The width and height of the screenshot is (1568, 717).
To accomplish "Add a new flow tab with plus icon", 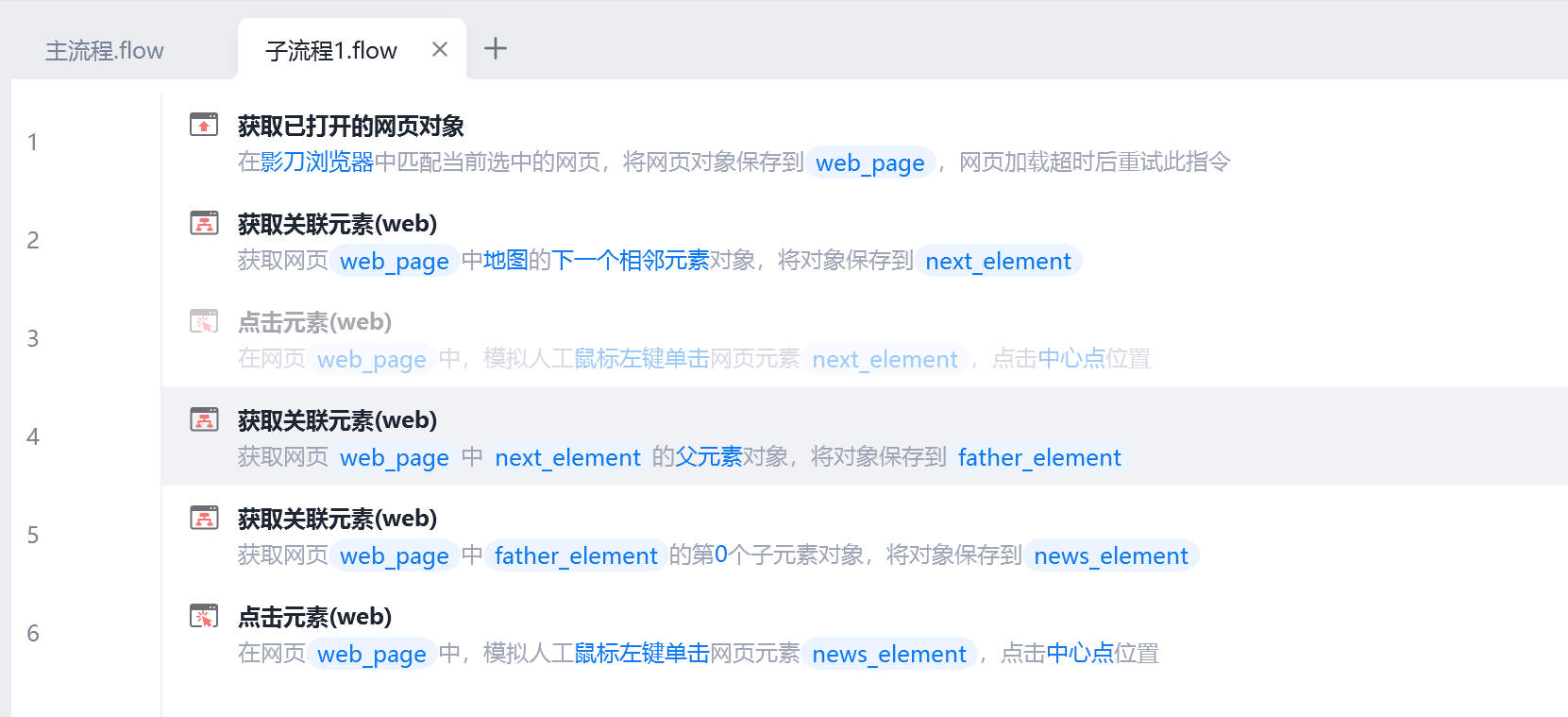I will click(x=496, y=48).
